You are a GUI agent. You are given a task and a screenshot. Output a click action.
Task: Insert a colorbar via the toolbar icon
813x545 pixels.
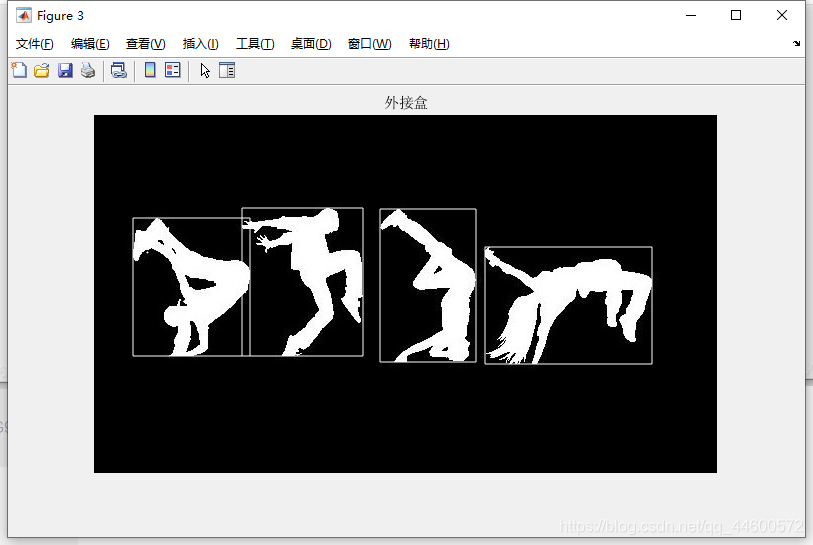tap(150, 70)
